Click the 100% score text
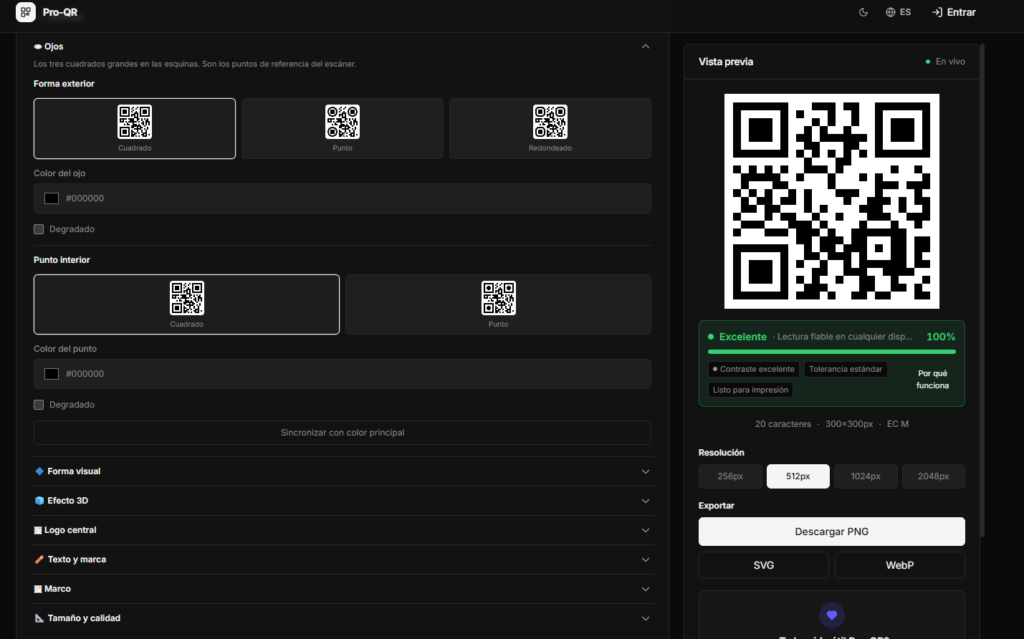This screenshot has height=639, width=1024. click(940, 337)
